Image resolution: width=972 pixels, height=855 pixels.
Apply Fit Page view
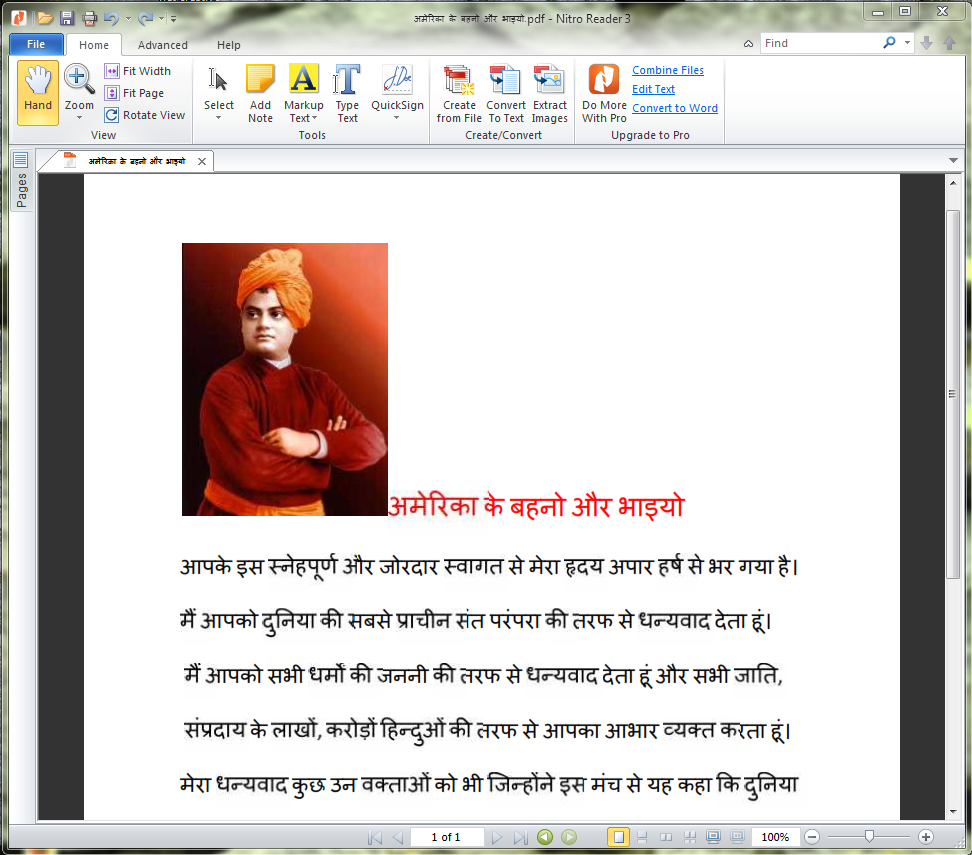135,93
